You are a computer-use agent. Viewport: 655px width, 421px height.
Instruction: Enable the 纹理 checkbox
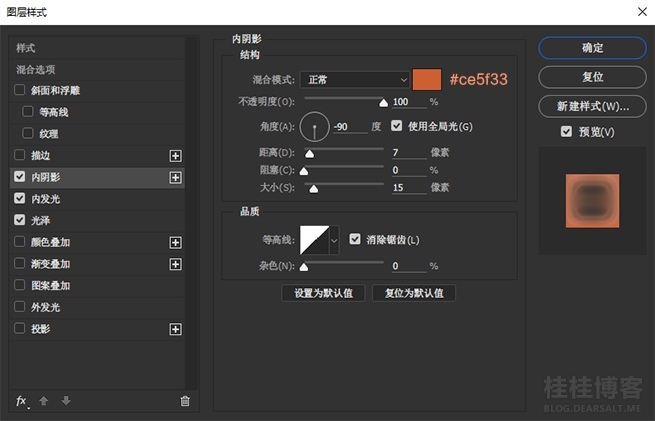click(x=28, y=133)
